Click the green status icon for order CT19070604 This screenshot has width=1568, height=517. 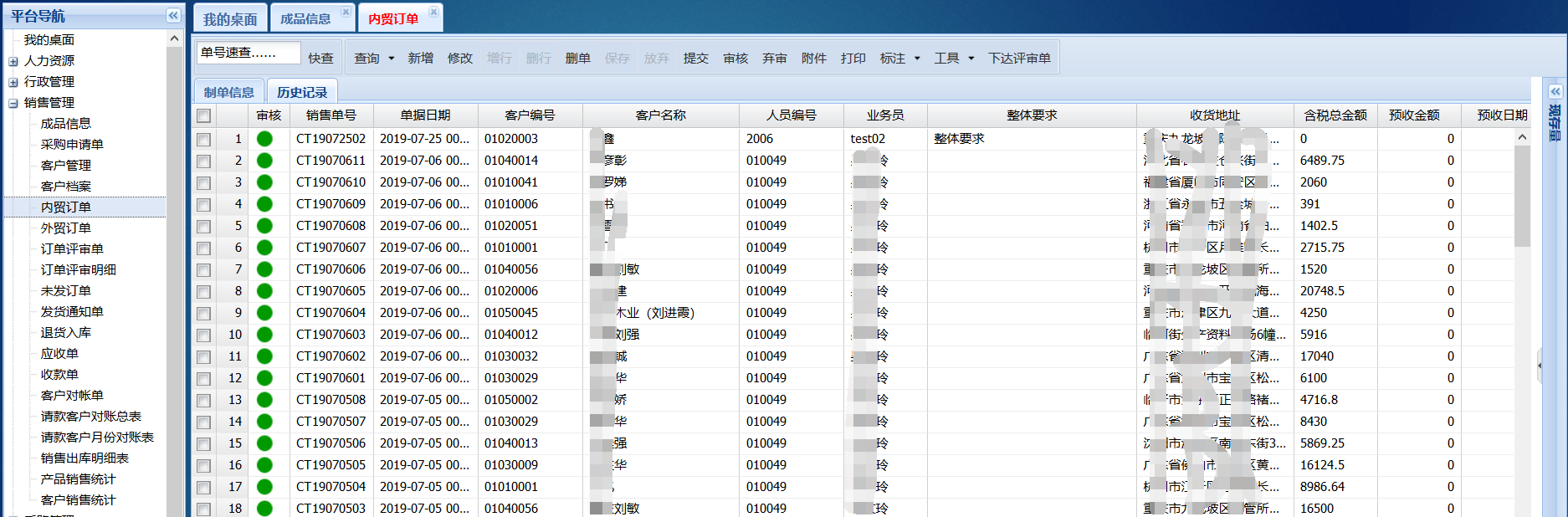pos(264,313)
